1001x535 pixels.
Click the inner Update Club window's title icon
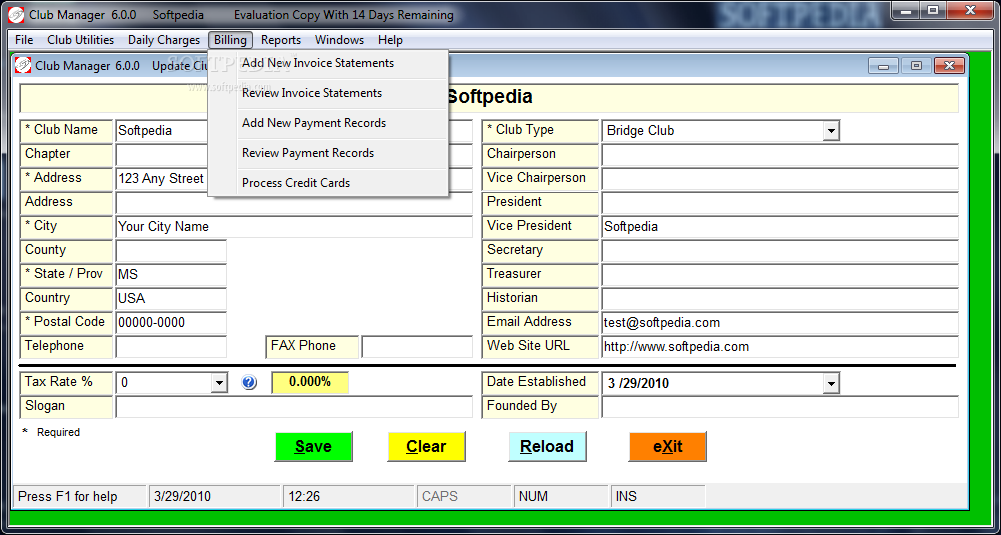(23, 65)
